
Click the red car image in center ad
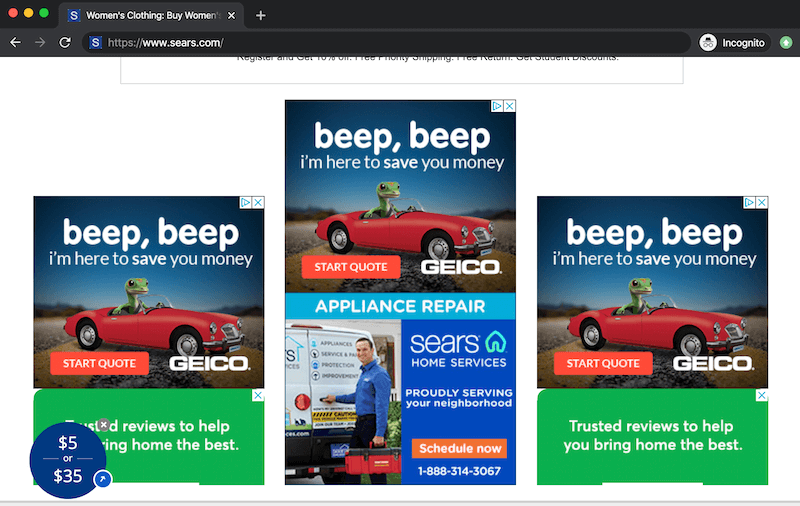(x=405, y=232)
